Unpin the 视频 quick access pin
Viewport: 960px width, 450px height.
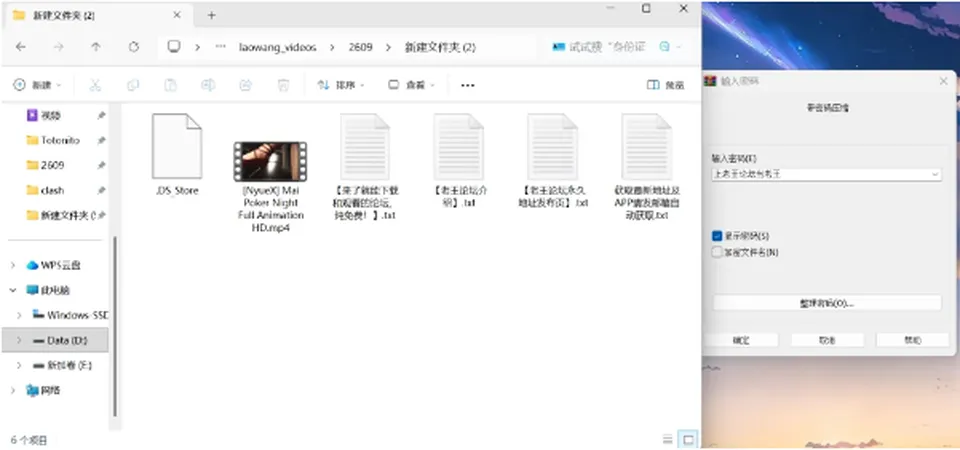[x=102, y=115]
